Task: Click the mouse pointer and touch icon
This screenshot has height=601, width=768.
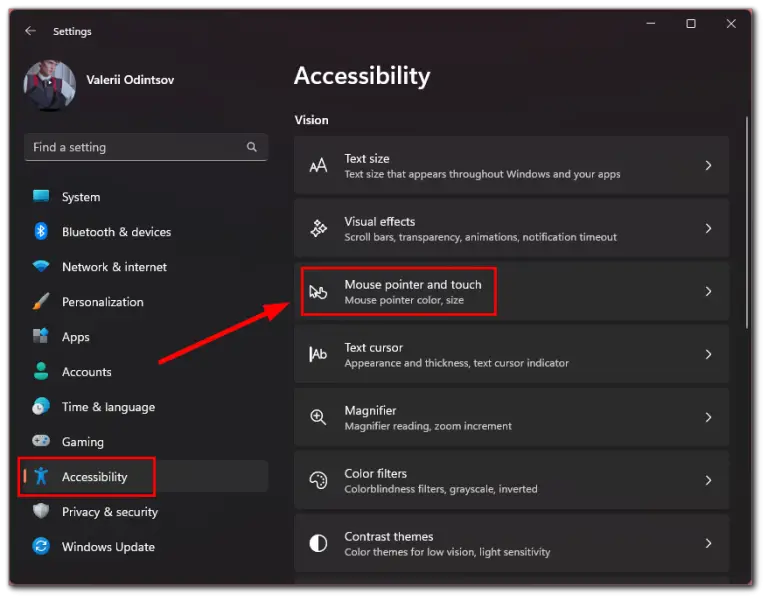Action: [318, 291]
